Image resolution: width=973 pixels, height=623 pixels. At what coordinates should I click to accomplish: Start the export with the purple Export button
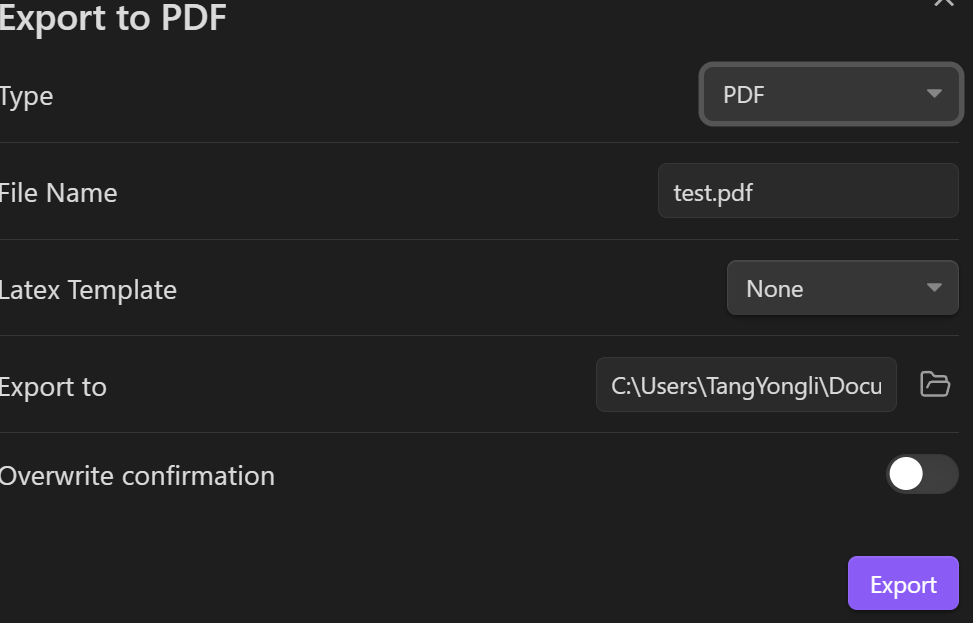[903, 583]
